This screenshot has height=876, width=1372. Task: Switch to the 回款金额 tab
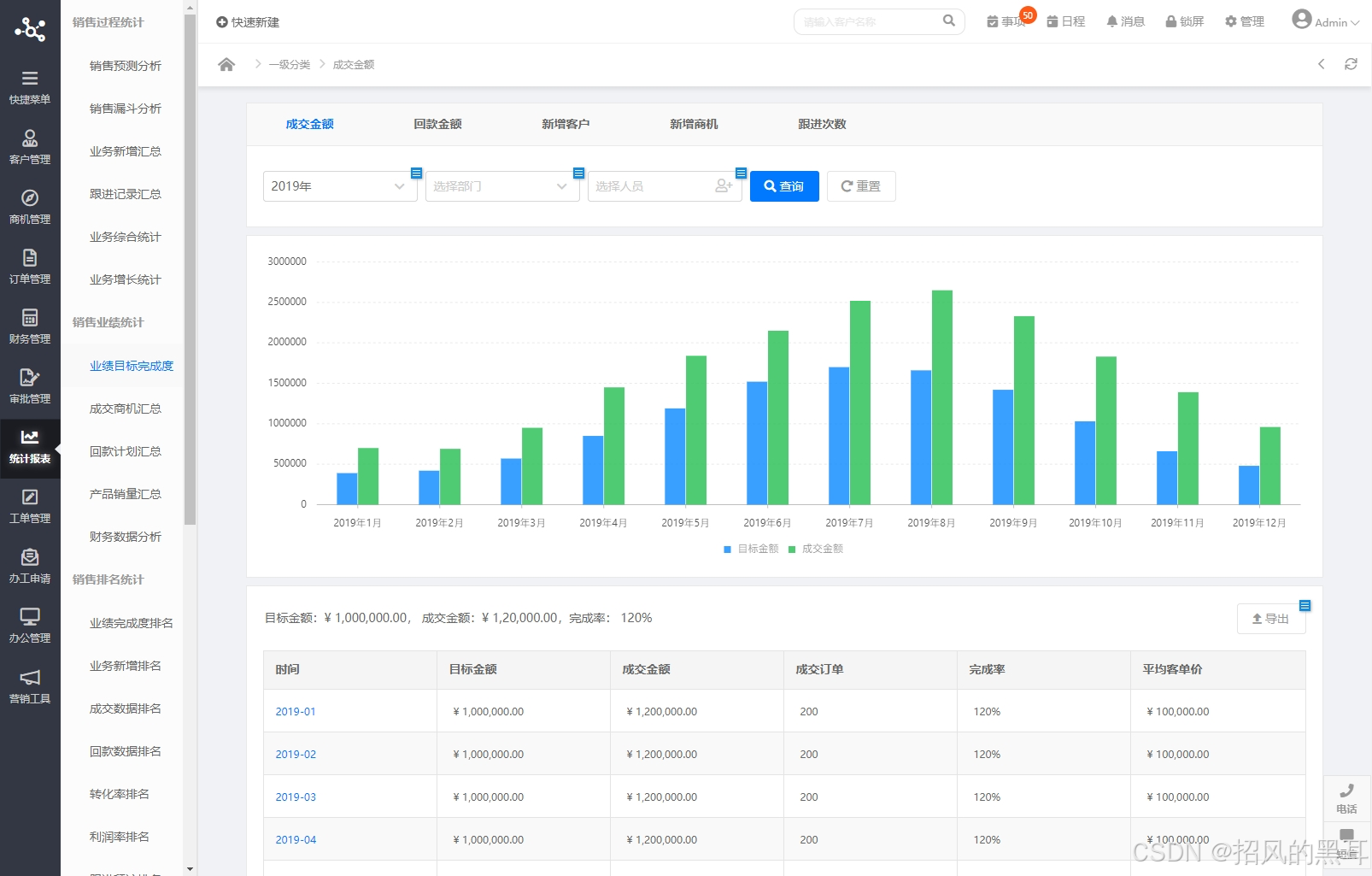[437, 124]
